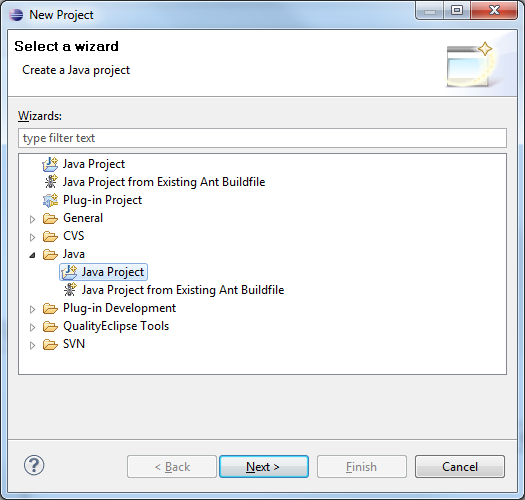The image size is (525, 500).
Task: Expand the Plug-in Development category
Action: pos(32,309)
